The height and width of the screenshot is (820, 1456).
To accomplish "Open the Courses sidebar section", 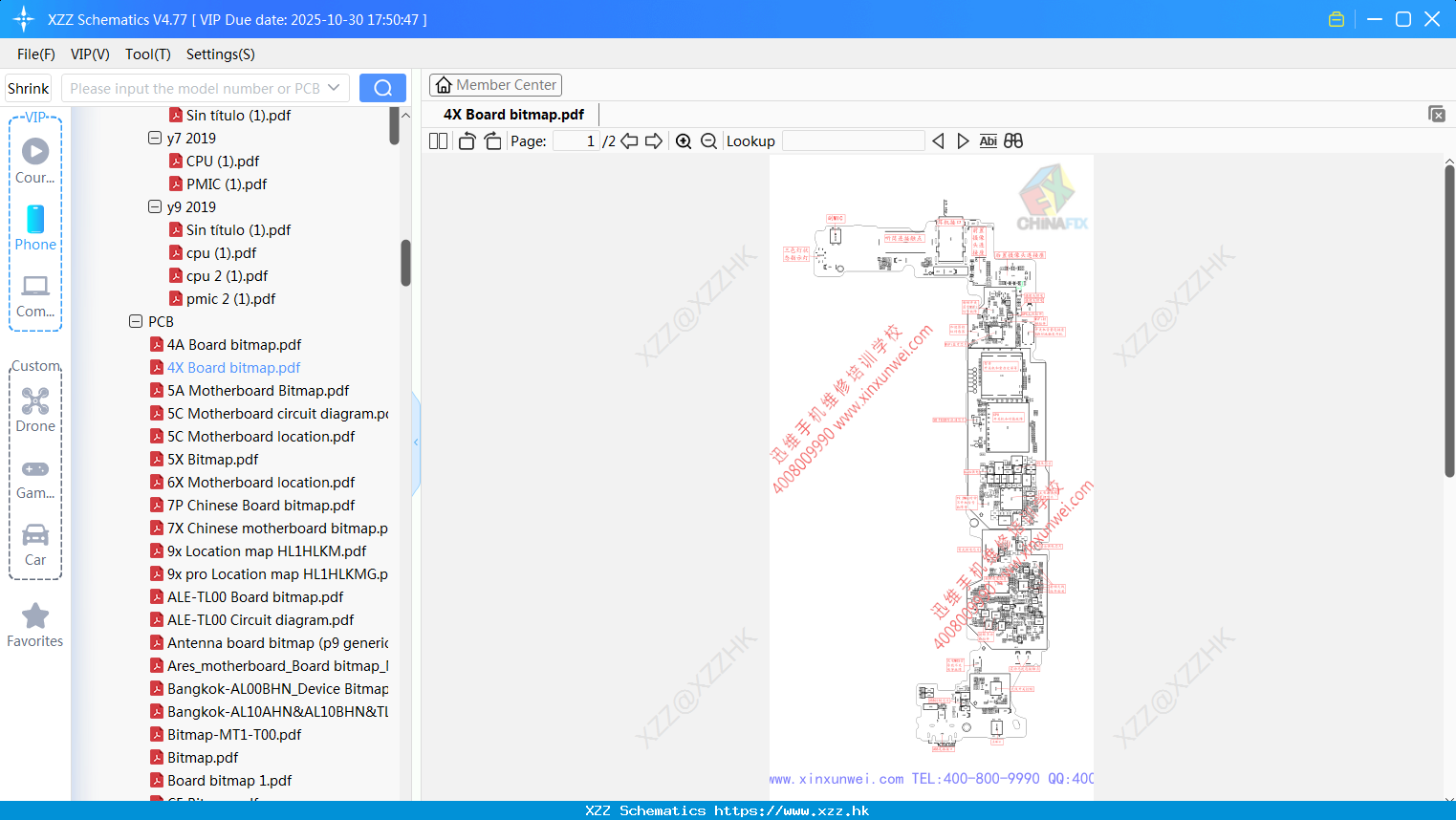I will coord(35,161).
